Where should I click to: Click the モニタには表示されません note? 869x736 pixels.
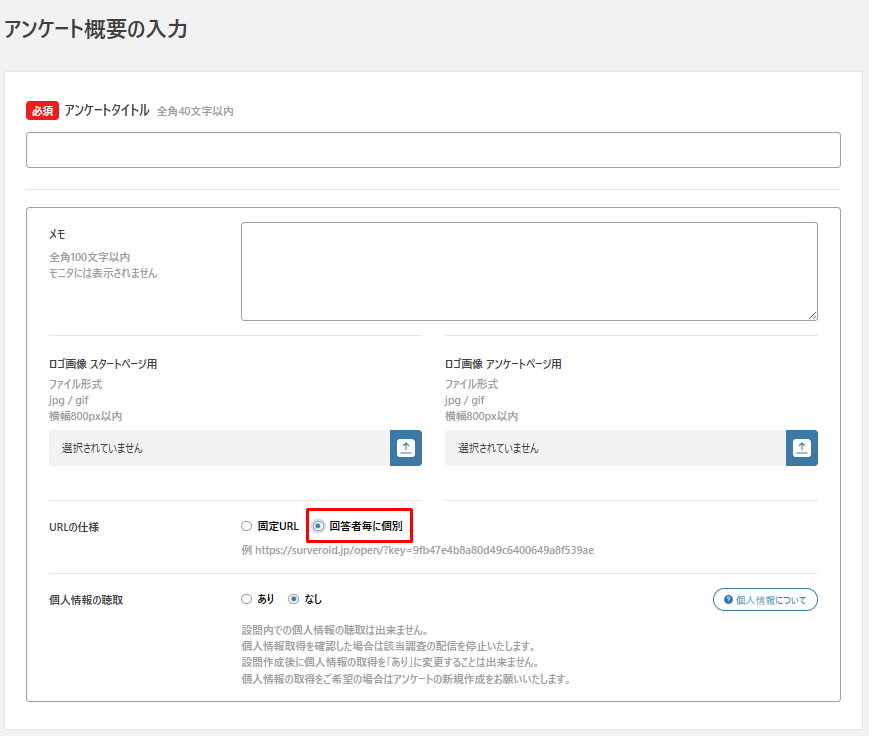coord(103,273)
